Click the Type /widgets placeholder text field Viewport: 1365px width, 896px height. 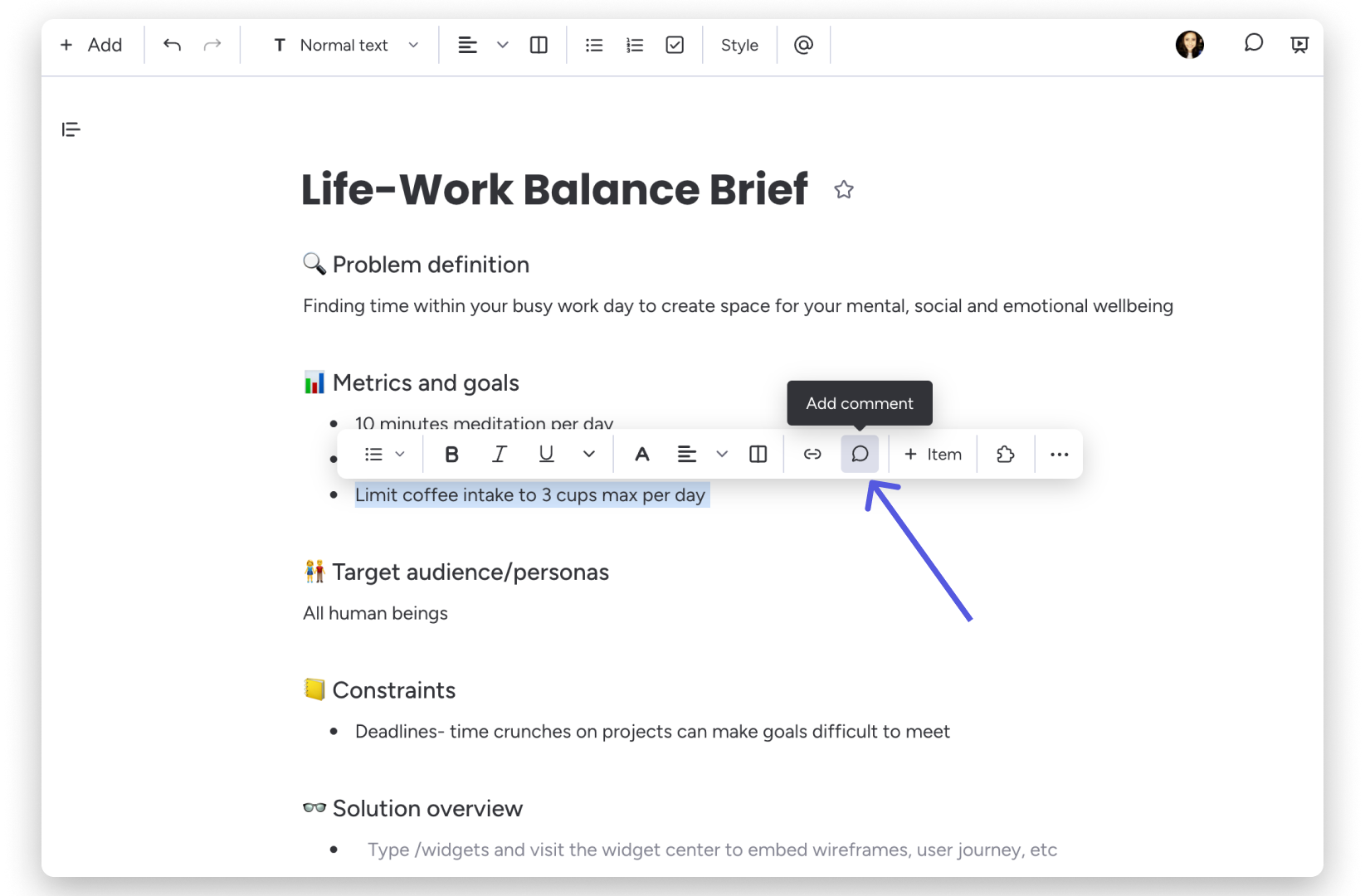click(x=712, y=850)
